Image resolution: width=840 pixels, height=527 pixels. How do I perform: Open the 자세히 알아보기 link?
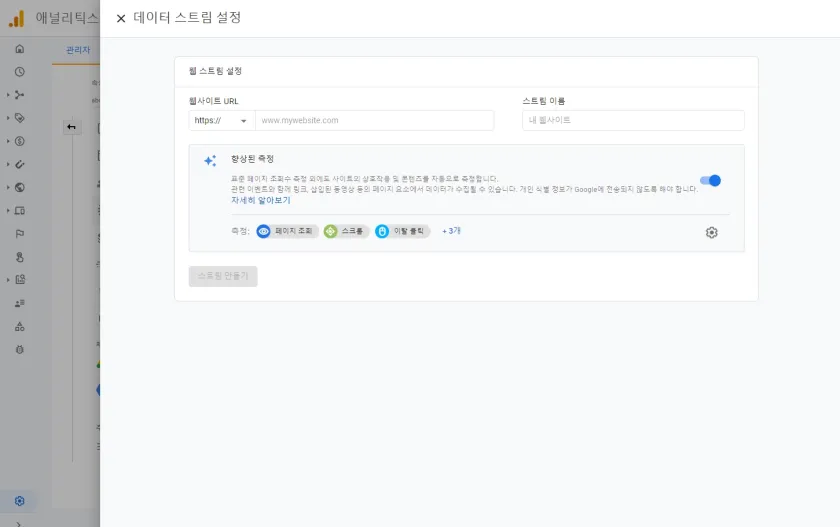point(260,200)
